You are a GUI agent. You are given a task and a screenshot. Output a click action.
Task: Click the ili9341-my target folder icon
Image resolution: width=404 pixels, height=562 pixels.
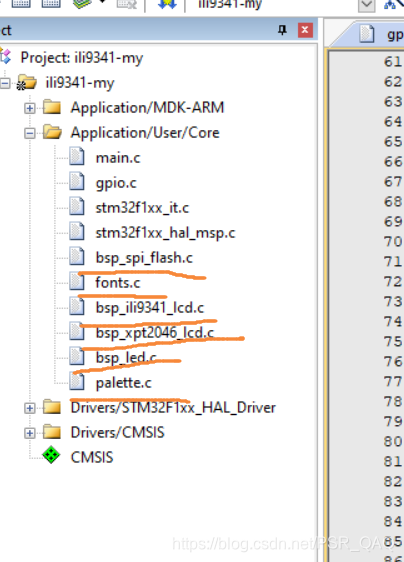[27, 83]
